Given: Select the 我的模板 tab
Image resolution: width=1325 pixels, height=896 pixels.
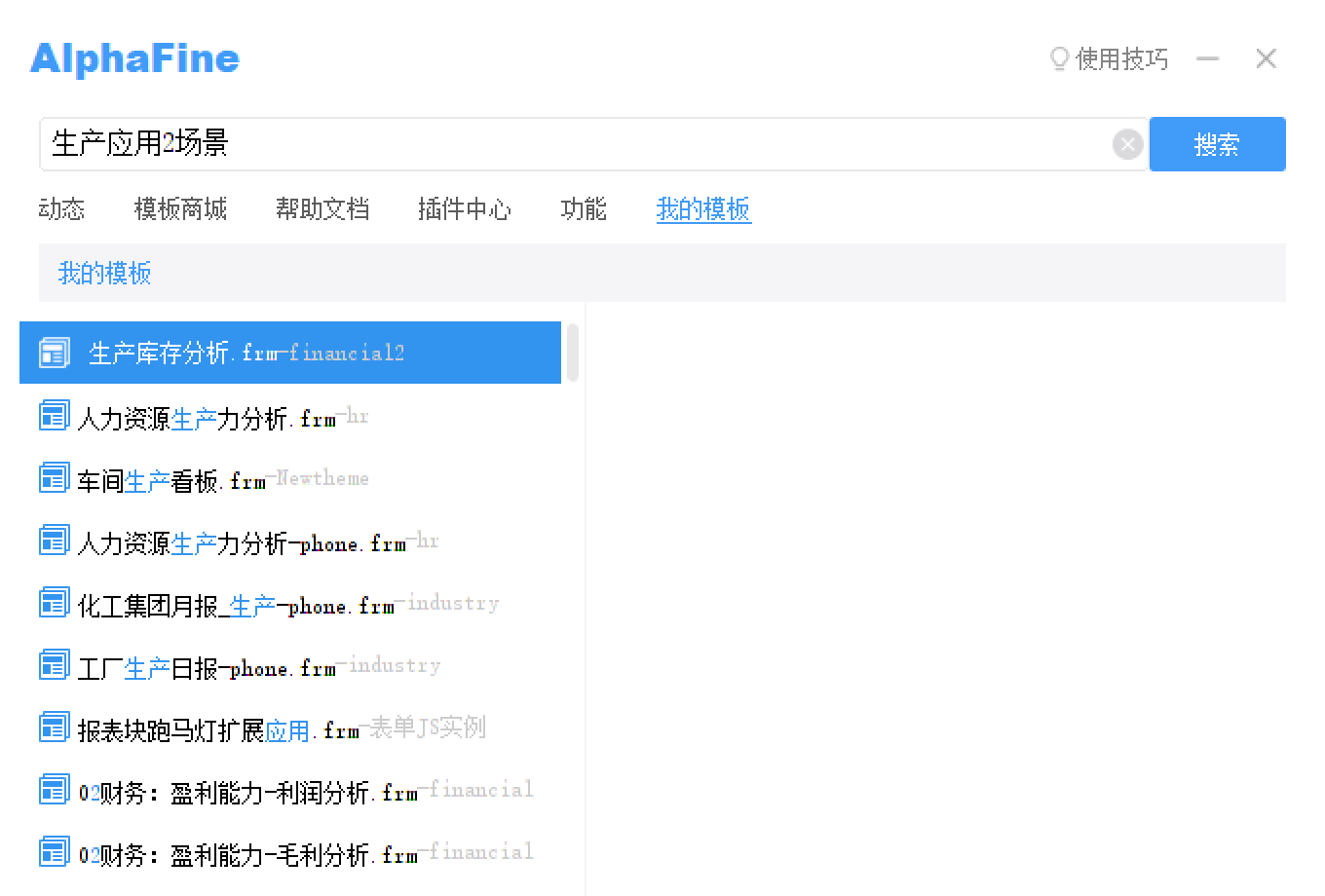Looking at the screenshot, I should (x=703, y=209).
